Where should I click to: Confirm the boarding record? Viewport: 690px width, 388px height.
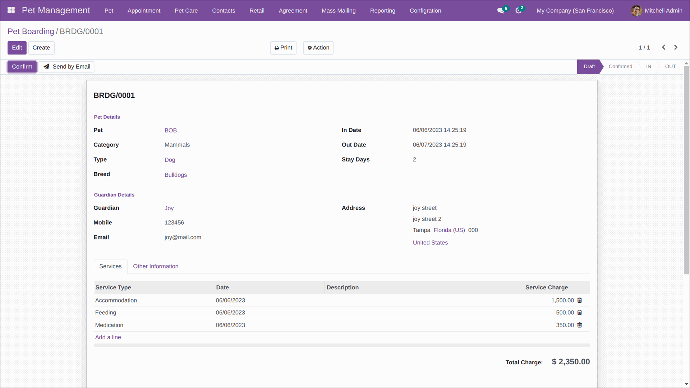pos(22,66)
